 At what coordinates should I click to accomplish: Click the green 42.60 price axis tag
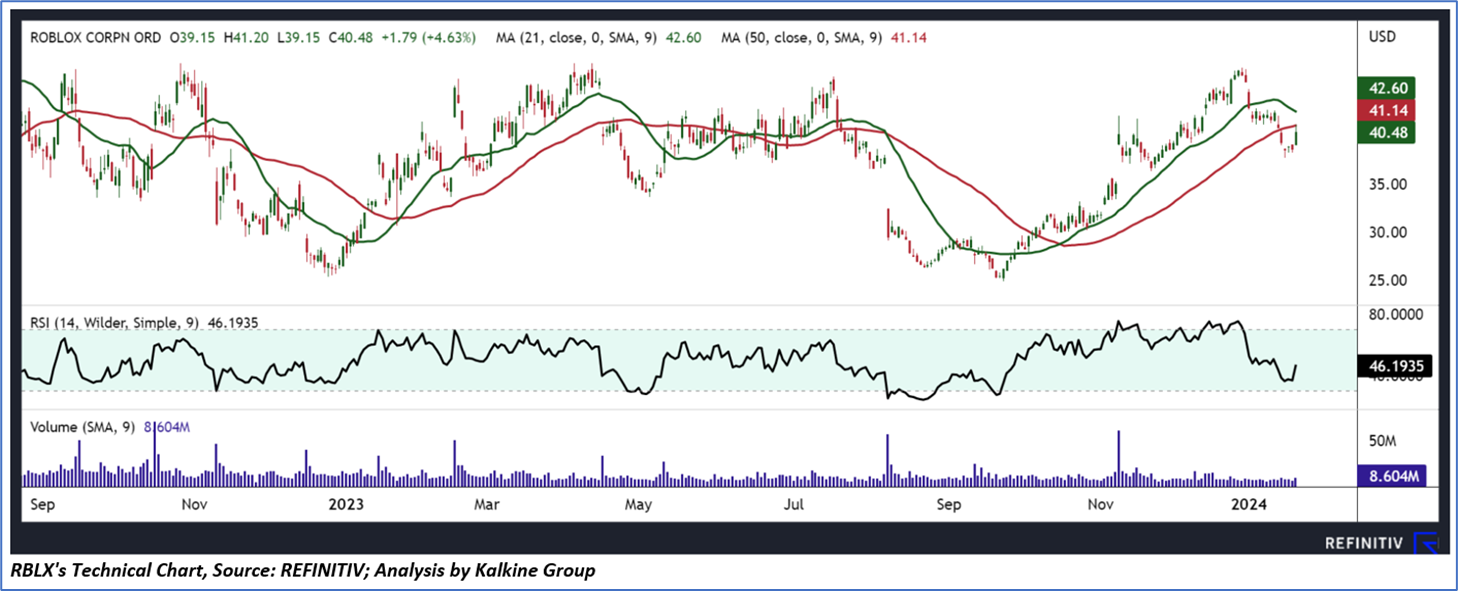[1384, 87]
